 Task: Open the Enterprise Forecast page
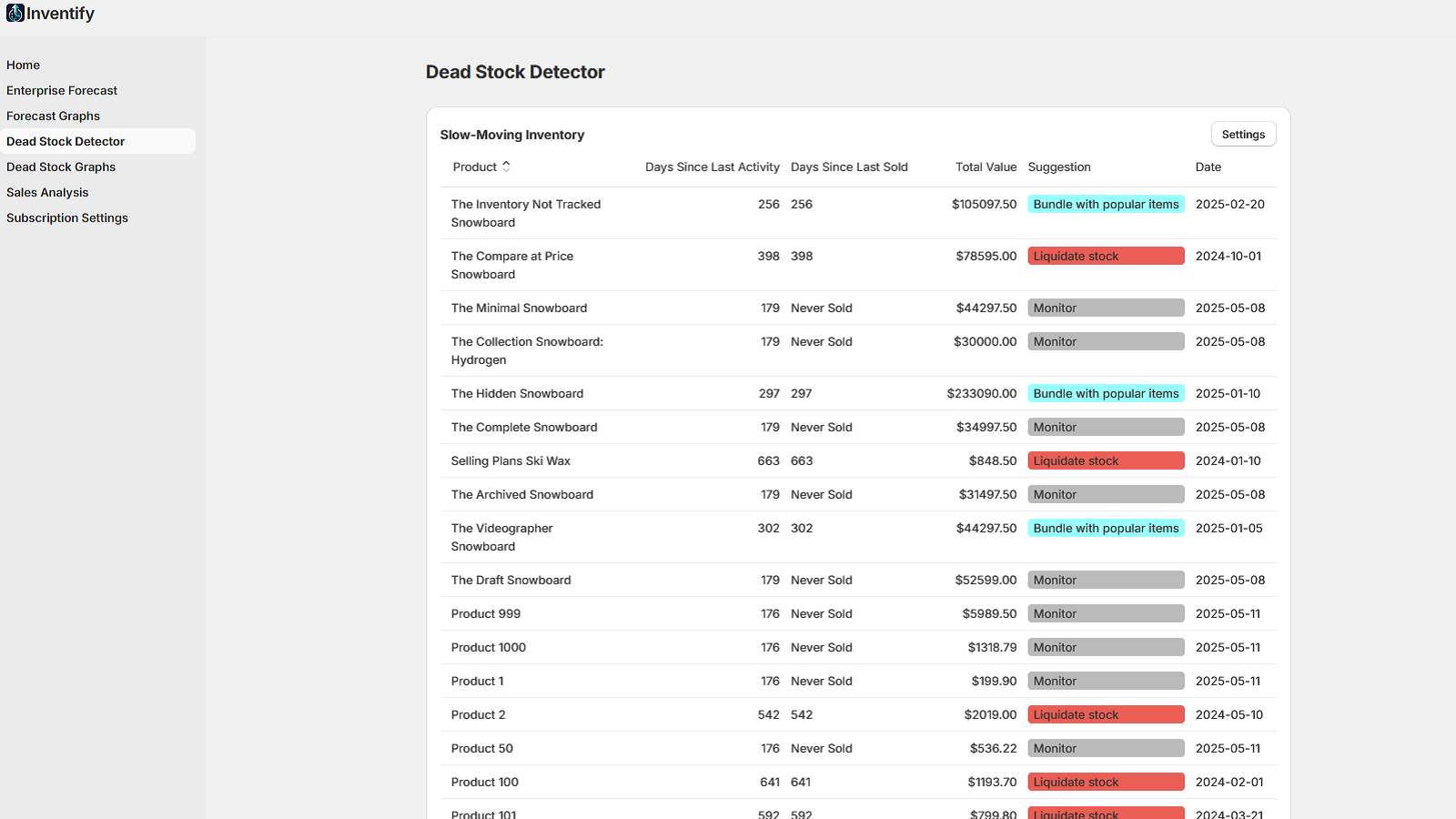pos(61,90)
